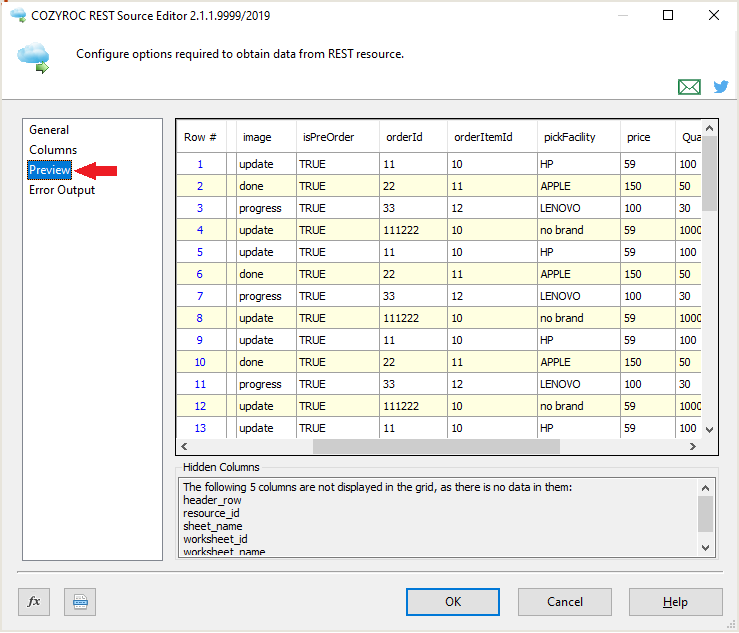Click 'done' in row 6

[x=266, y=274]
